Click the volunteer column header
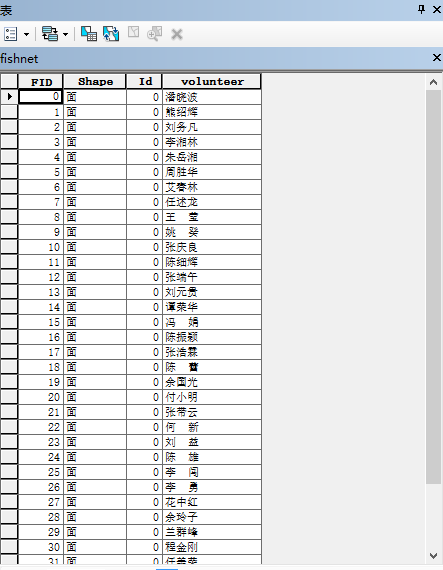Viewport: 443px width, 570px height. tap(212, 81)
